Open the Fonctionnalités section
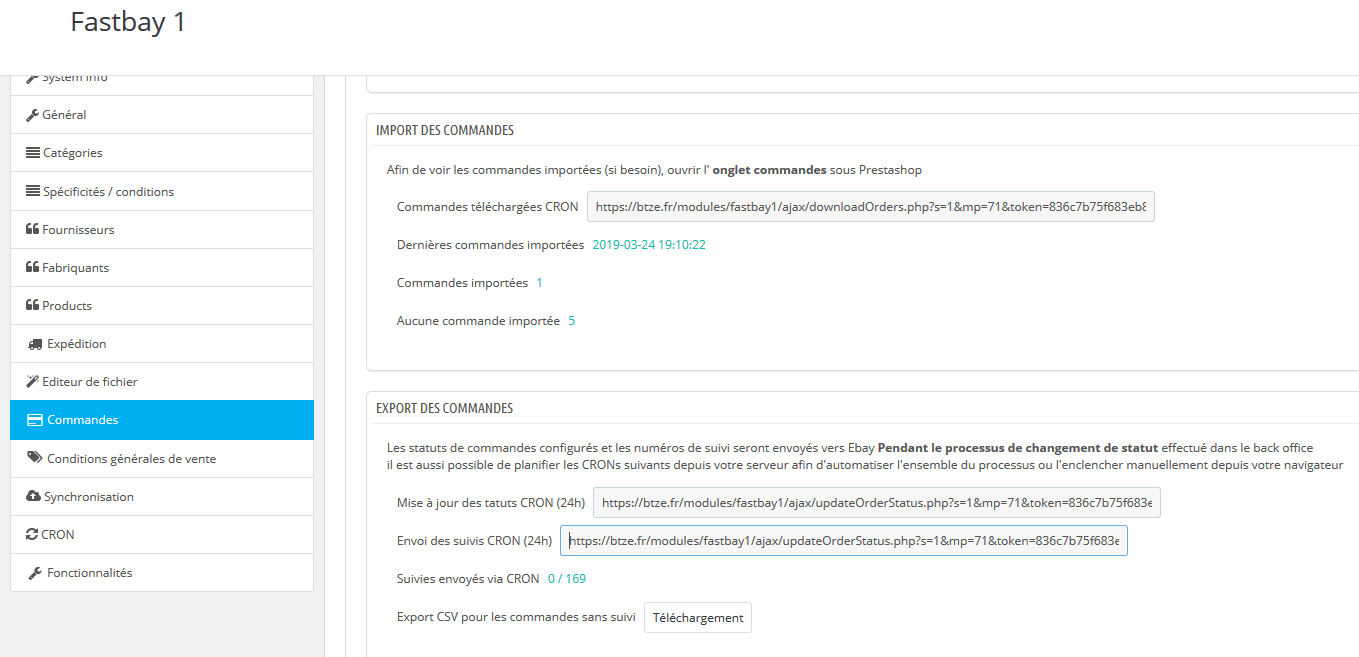 pos(162,573)
